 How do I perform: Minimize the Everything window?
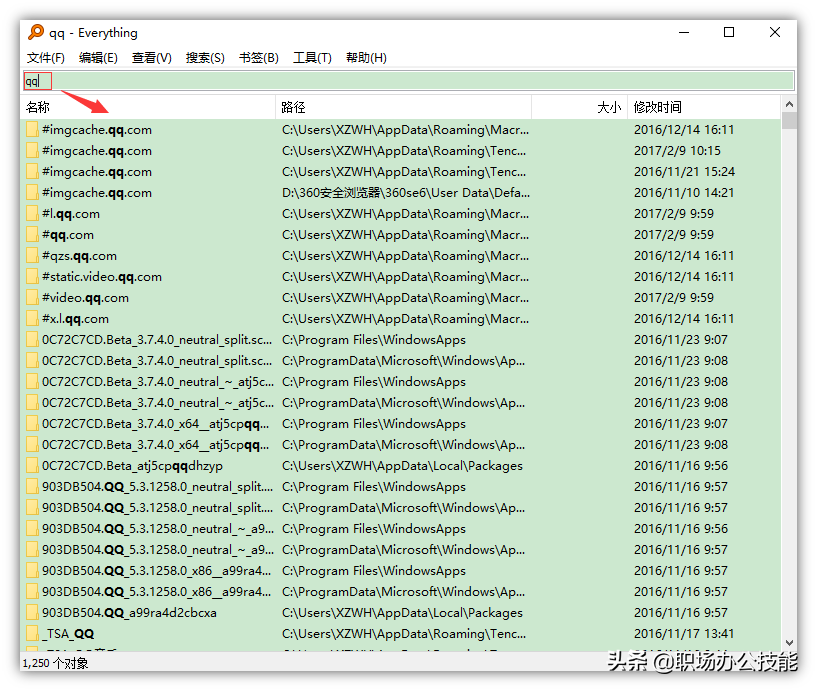[684, 32]
